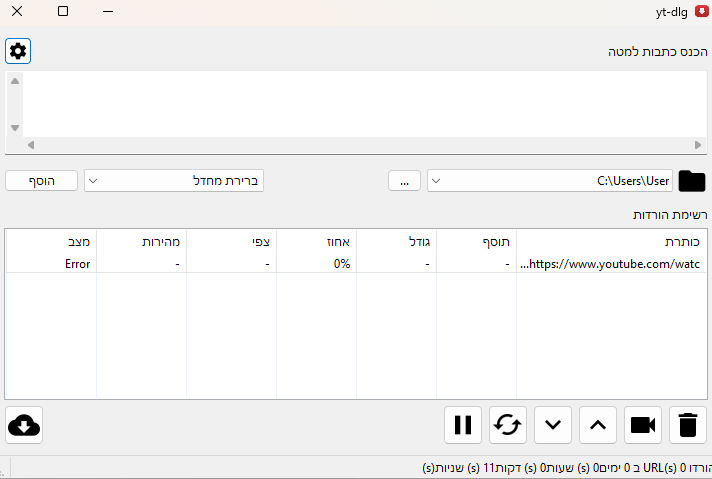Click the מהירות column header
Viewport: 712px width, 479px height.
coord(142,242)
